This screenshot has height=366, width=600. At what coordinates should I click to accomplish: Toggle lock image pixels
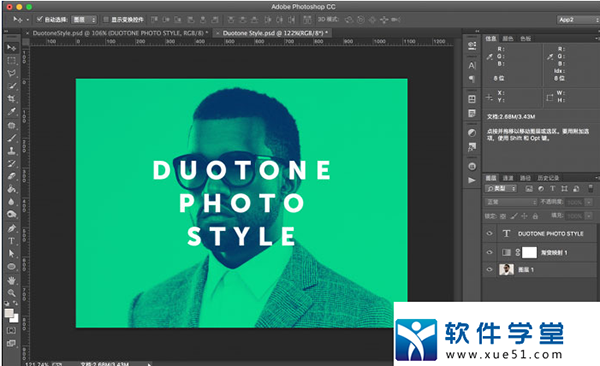[x=514, y=216]
